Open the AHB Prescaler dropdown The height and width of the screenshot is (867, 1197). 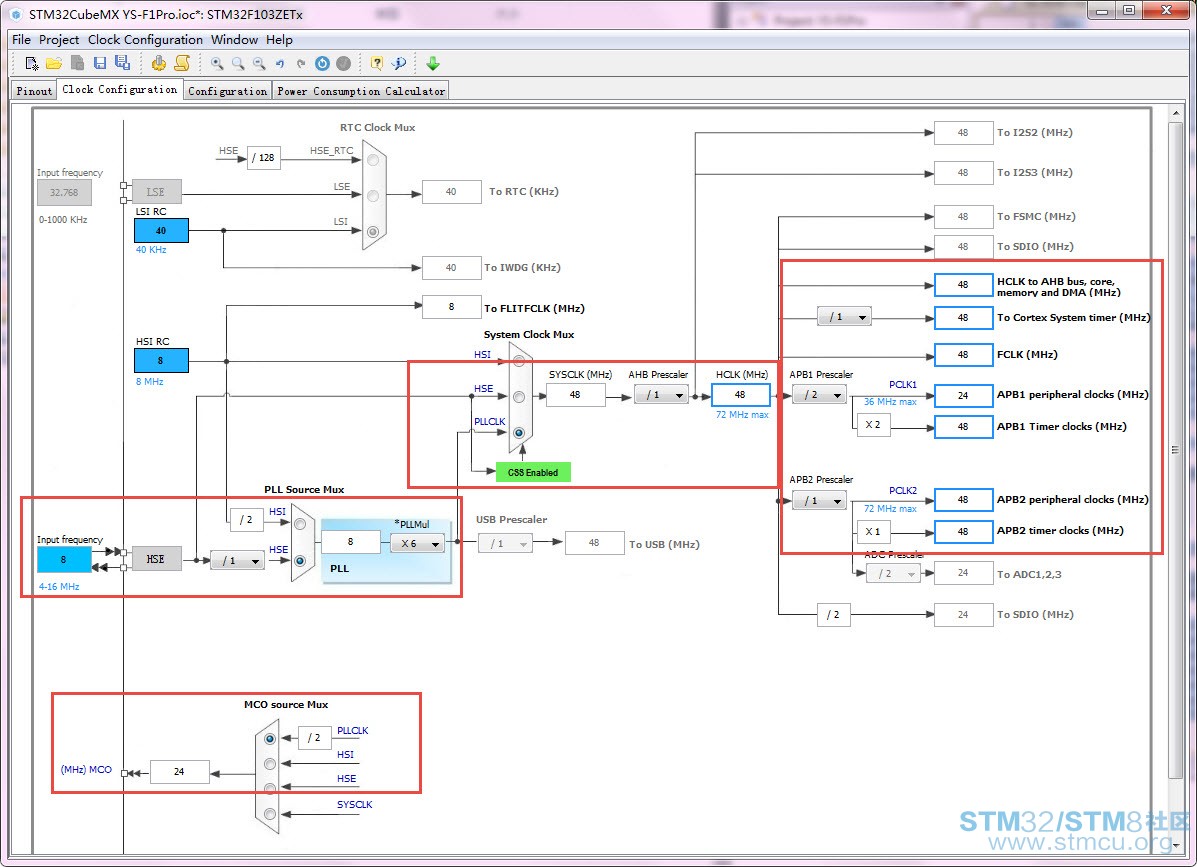click(661, 395)
